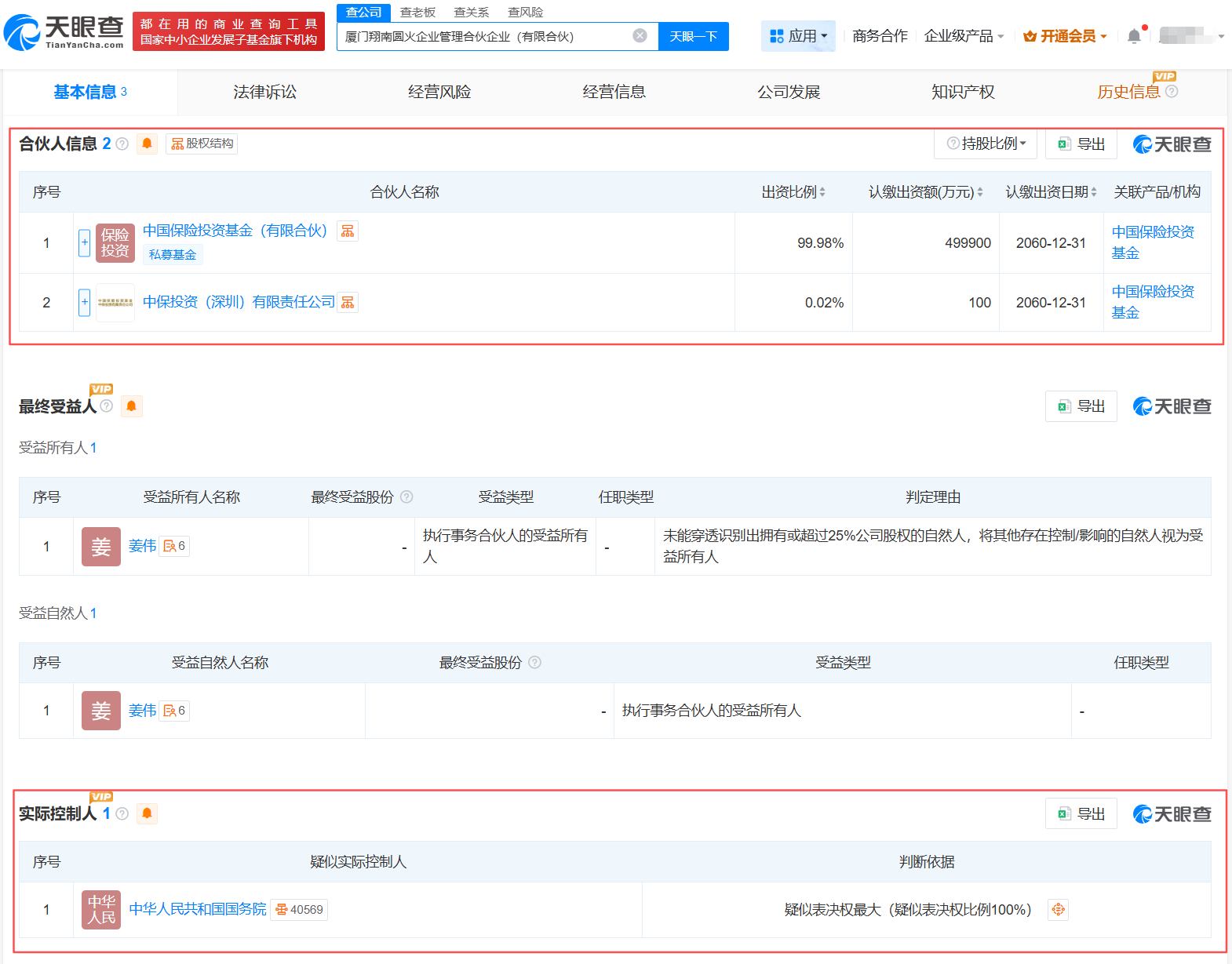
Task: Click the 天眼一下 search button
Action: 694,36
